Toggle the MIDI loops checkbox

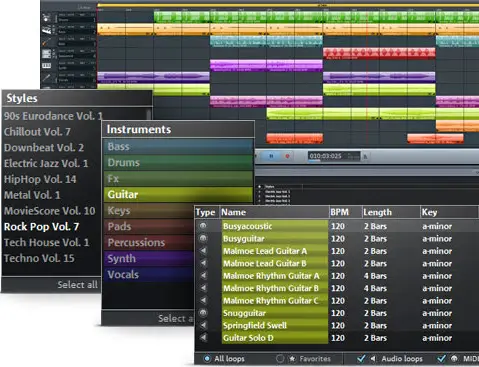[441, 358]
